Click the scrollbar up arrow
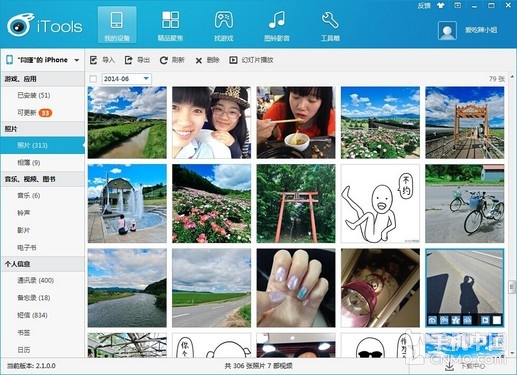Viewport: 517px width, 375px height. point(512,77)
